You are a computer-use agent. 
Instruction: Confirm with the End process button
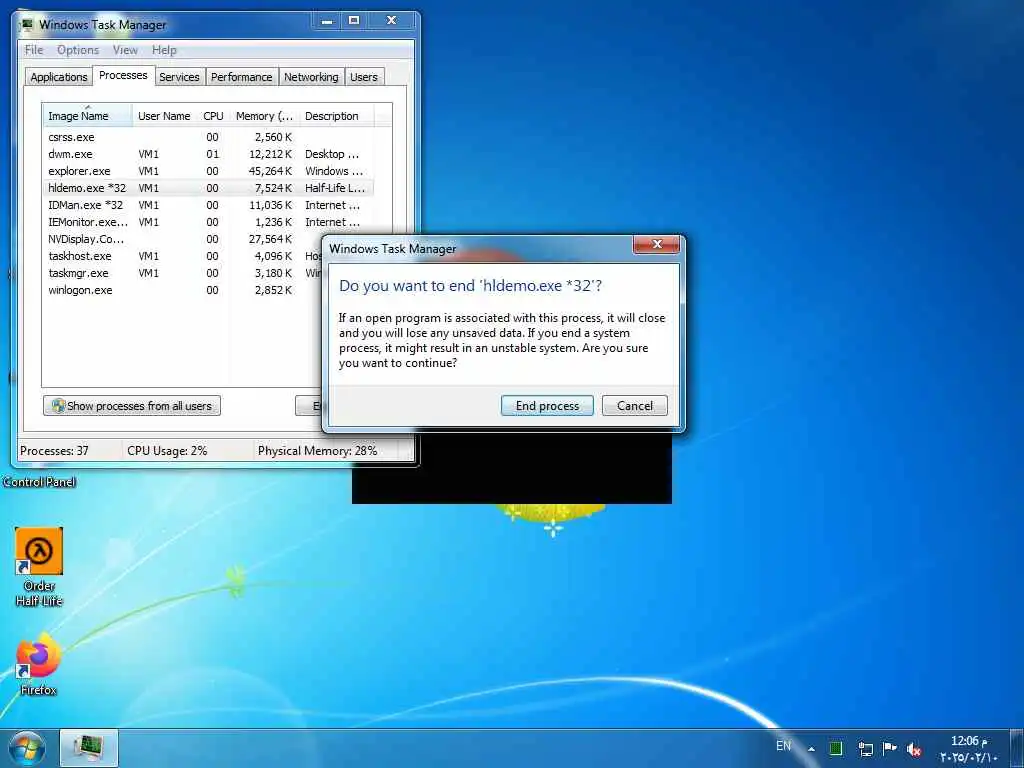[x=547, y=406]
